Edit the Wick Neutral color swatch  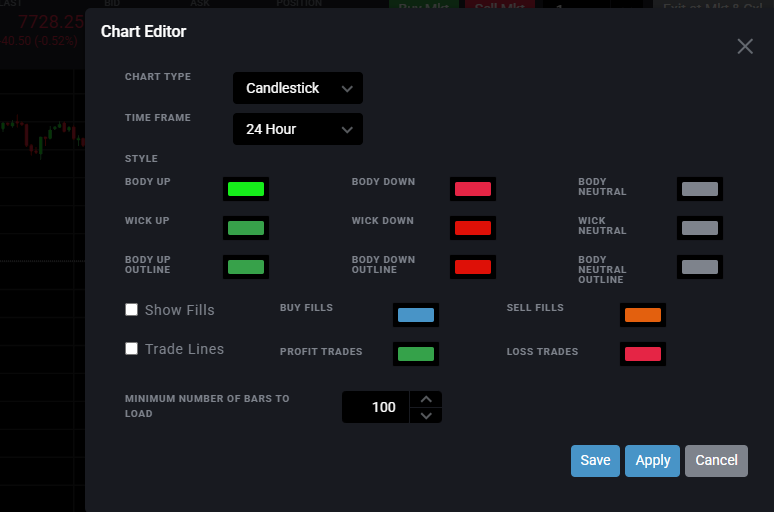click(x=700, y=228)
